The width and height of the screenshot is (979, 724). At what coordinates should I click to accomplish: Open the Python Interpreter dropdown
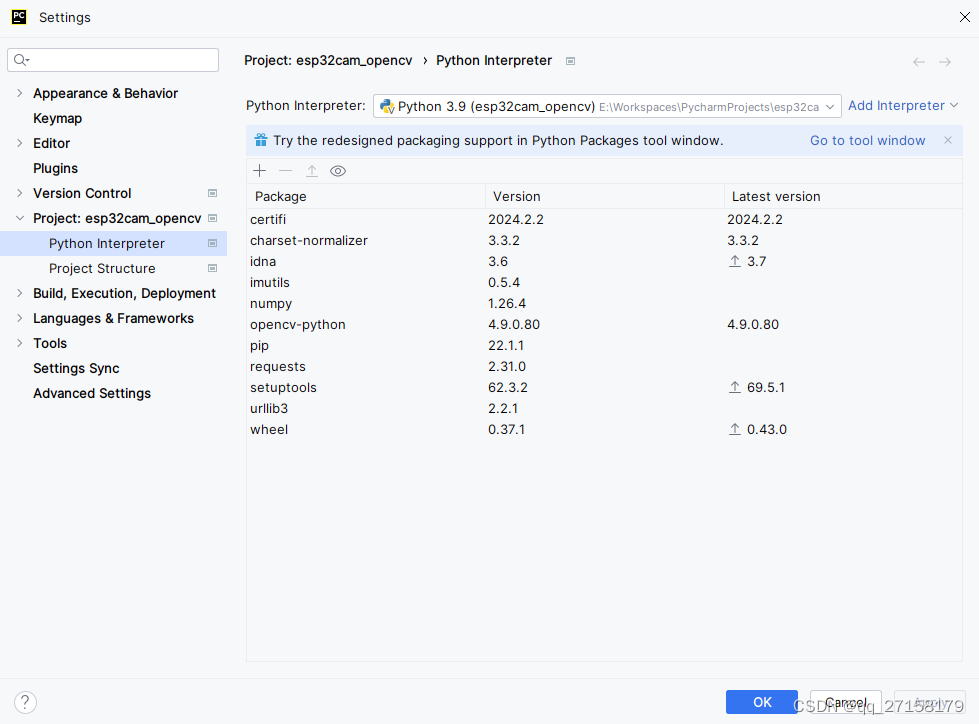[x=607, y=106]
